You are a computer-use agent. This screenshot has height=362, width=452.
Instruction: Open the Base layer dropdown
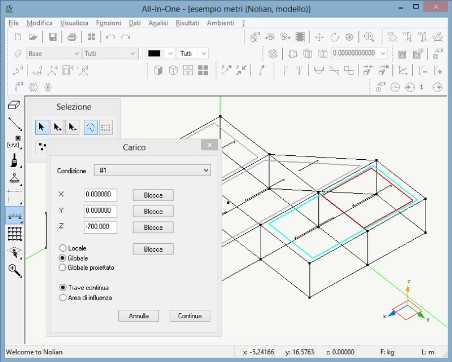[x=53, y=53]
